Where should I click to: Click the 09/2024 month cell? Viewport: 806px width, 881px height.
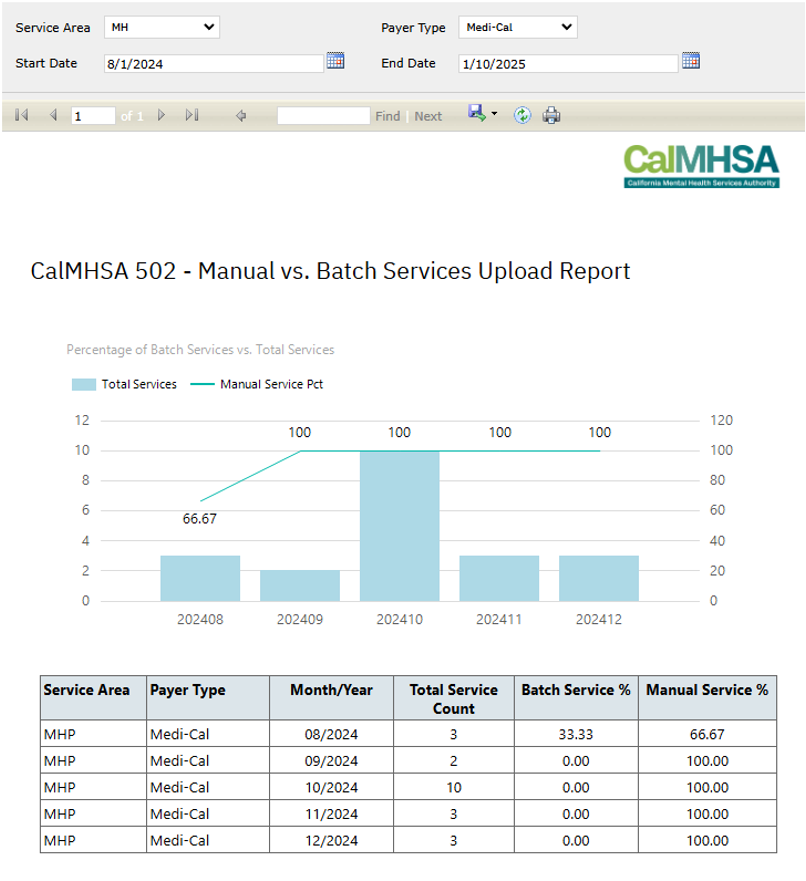point(331,761)
